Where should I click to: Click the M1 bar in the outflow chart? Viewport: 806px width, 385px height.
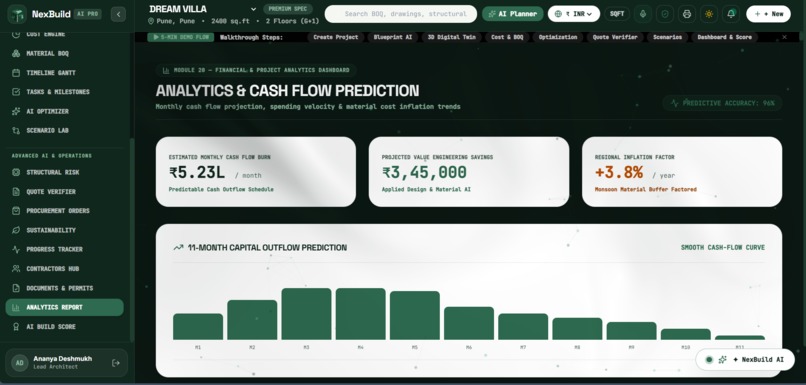point(198,326)
